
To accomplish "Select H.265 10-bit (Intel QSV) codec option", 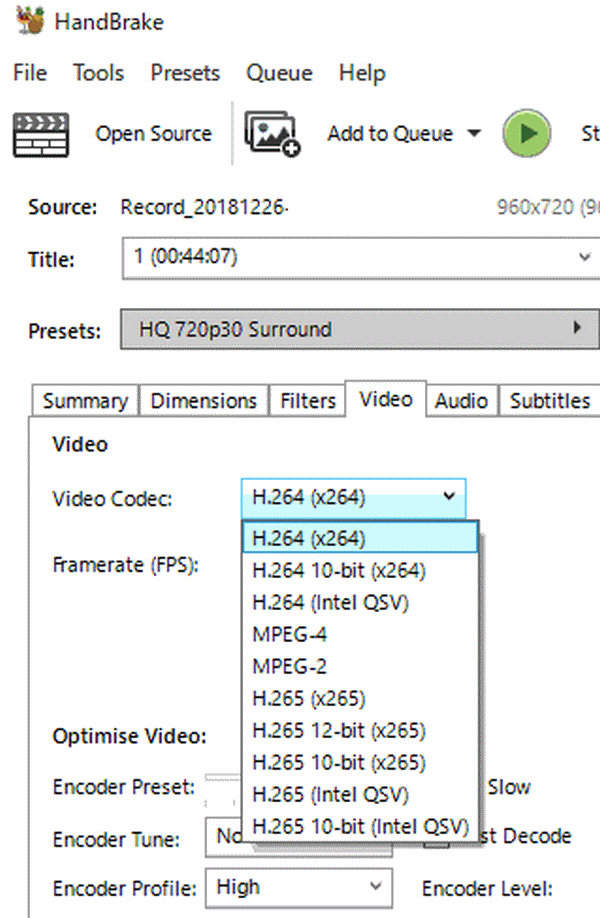I will coord(360,827).
